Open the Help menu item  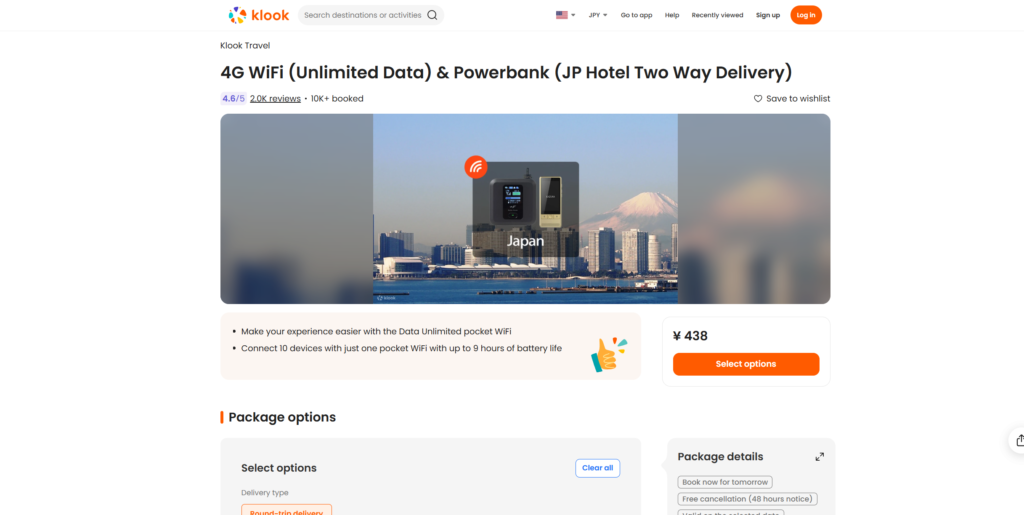pos(672,15)
